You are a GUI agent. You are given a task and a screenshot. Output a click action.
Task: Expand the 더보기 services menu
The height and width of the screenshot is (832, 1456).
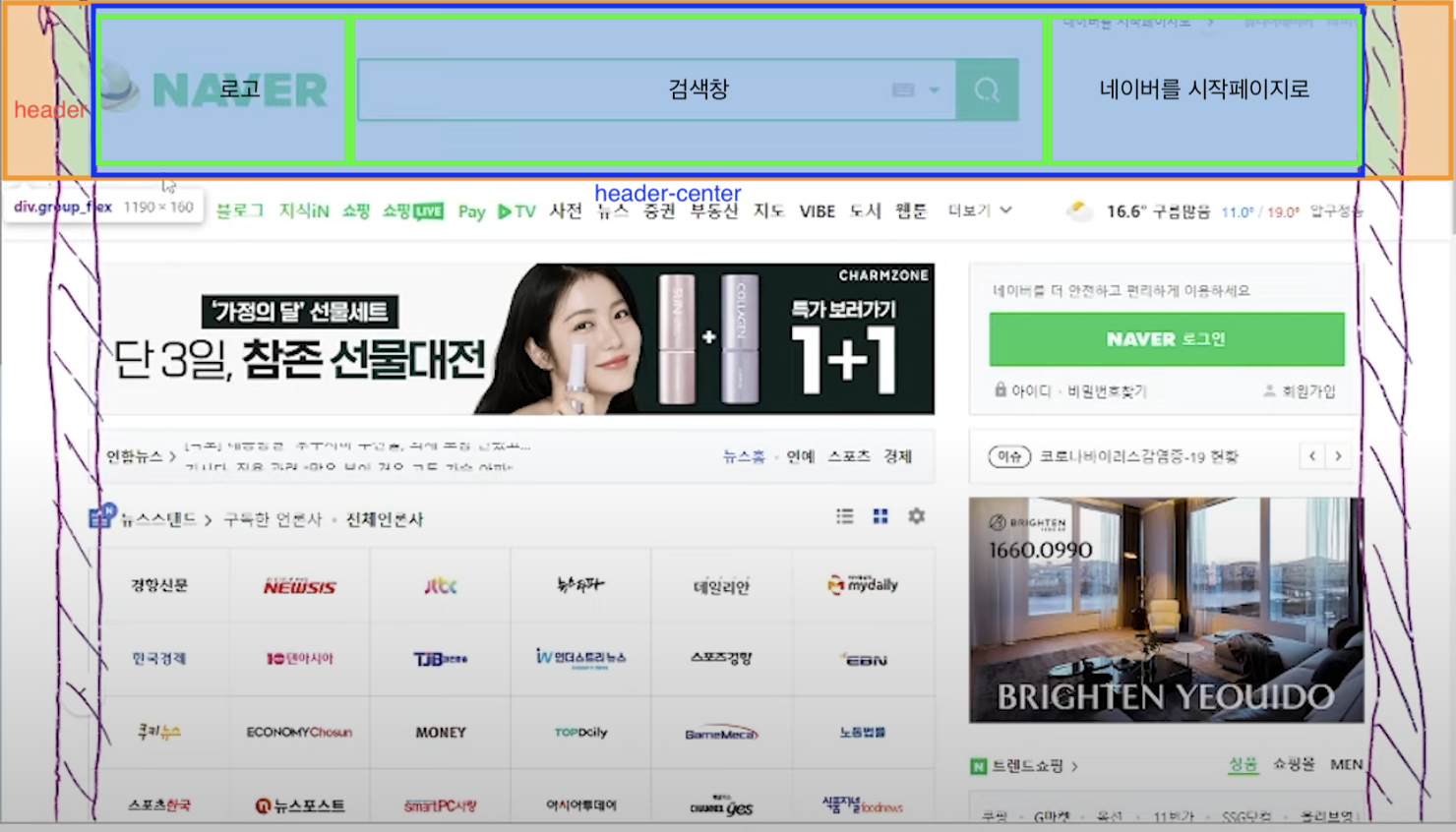pos(980,210)
